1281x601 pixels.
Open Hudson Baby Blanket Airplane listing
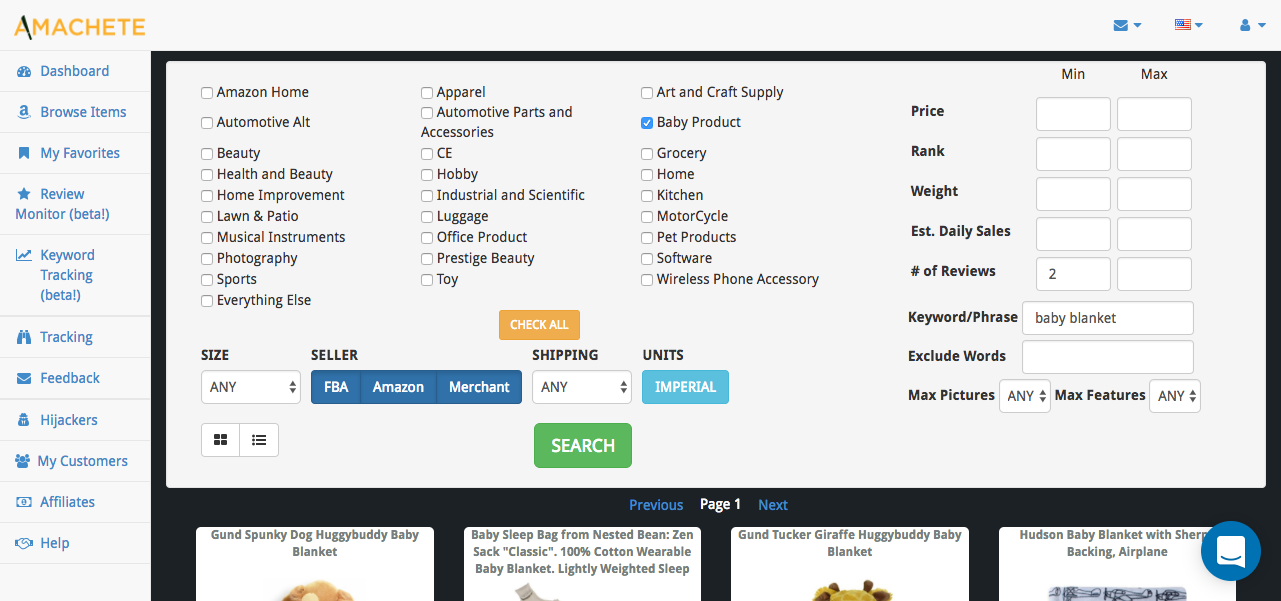[x=1117, y=543]
